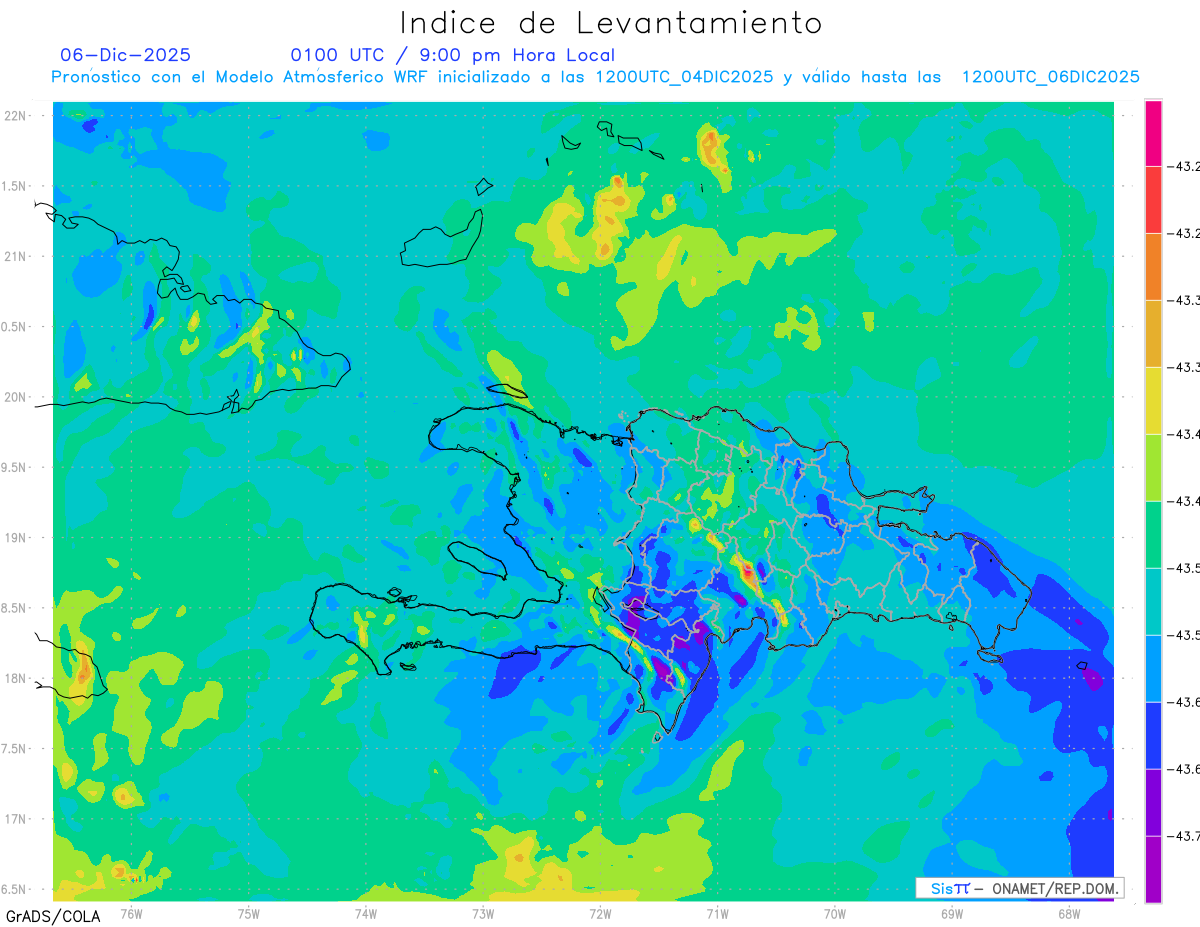Click '0100 UTC / 9:00 pm Hora Local' text
Image resolution: width=1200 pixels, height=927 pixels.
[453, 55]
